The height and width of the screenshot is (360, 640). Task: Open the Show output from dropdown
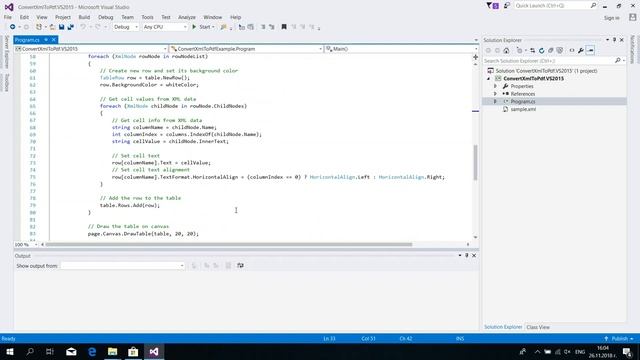coord(122,266)
